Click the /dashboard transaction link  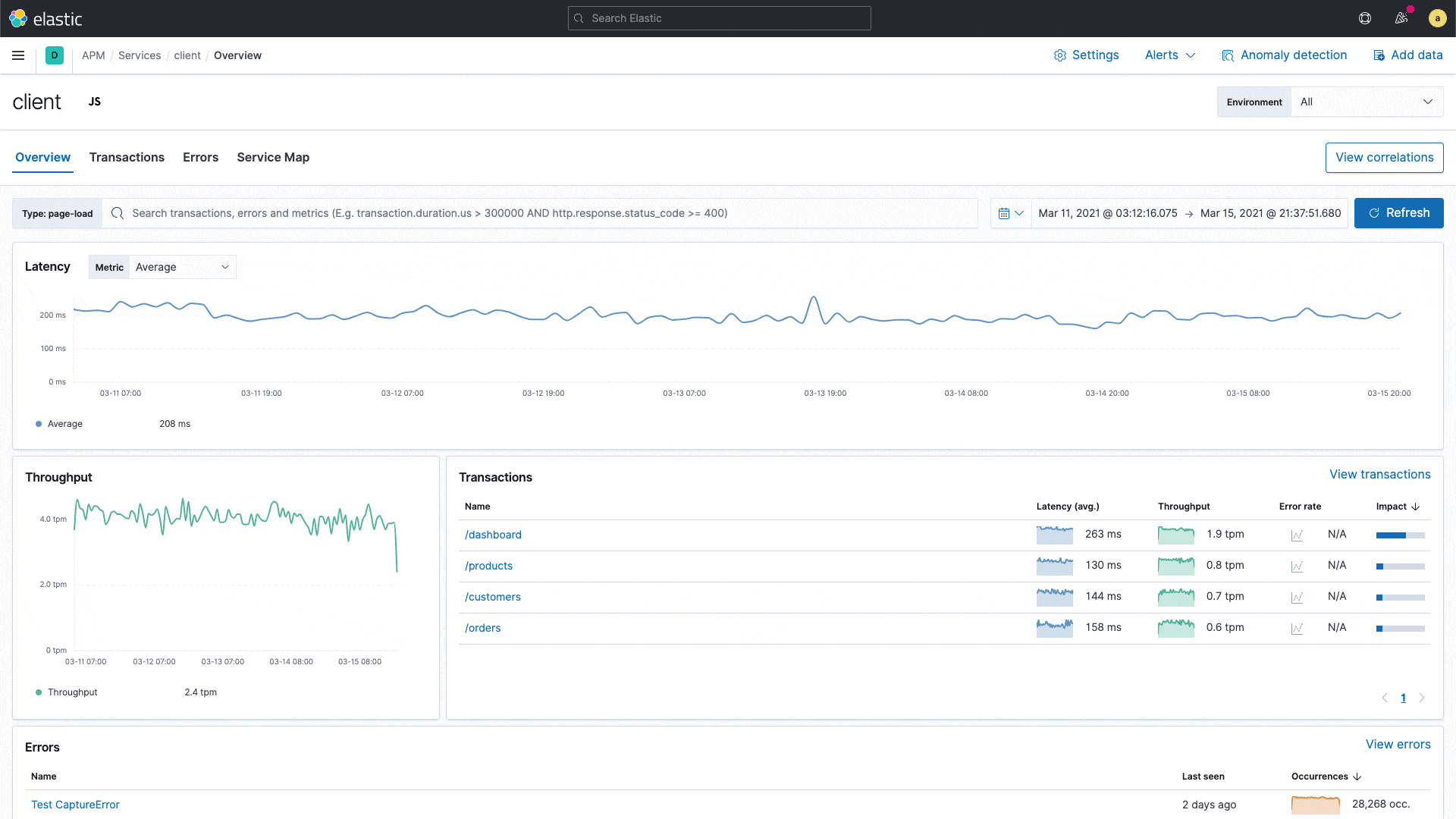tap(493, 534)
